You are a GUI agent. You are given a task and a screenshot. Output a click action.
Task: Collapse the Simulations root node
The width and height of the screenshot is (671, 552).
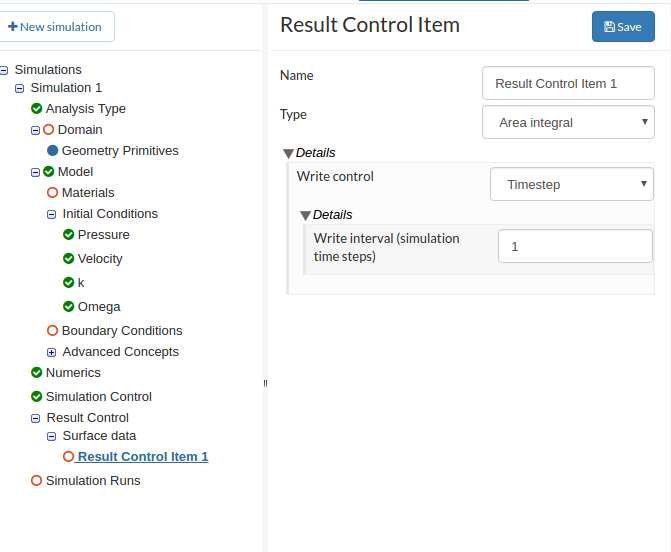[x=5, y=70]
